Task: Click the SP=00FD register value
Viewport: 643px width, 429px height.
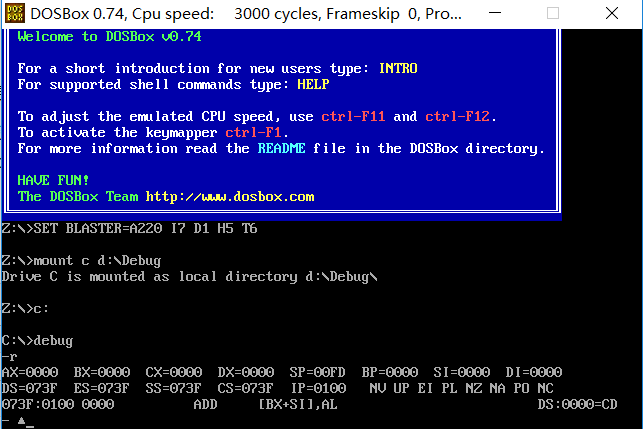Action: 317,372
